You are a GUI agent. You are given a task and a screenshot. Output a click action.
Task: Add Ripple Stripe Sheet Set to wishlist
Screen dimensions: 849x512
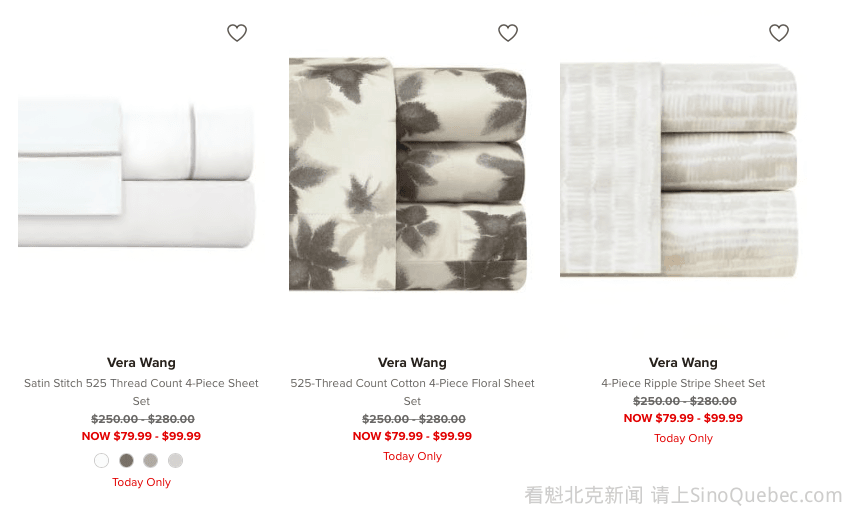point(779,33)
